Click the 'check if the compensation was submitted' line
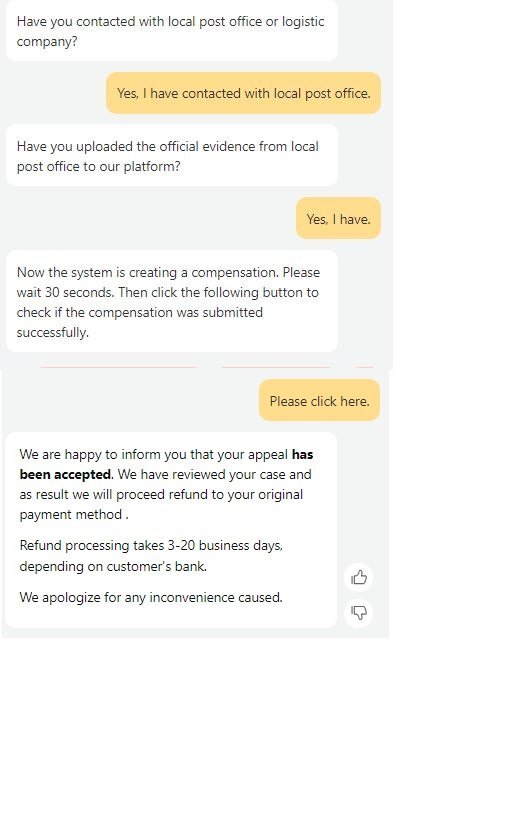This screenshot has height=840, width=516. click(x=140, y=312)
